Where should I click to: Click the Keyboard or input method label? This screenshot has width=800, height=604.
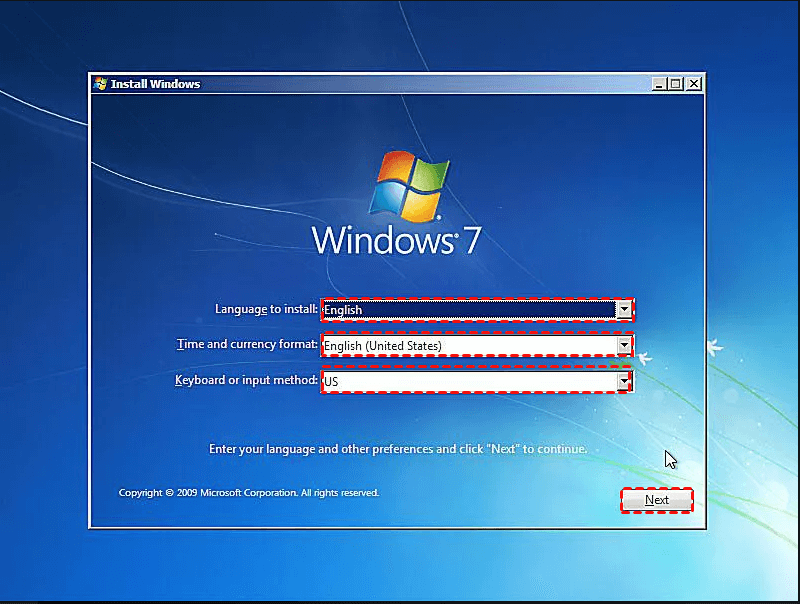tap(246, 380)
